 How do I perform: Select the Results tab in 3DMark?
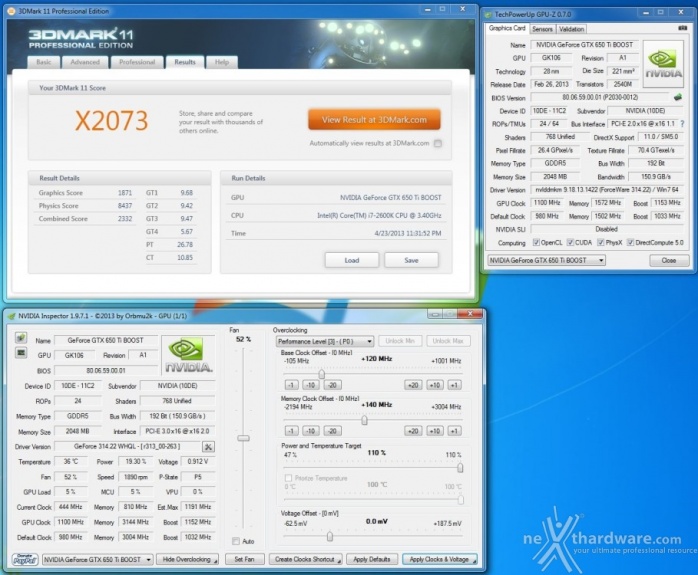coord(185,62)
